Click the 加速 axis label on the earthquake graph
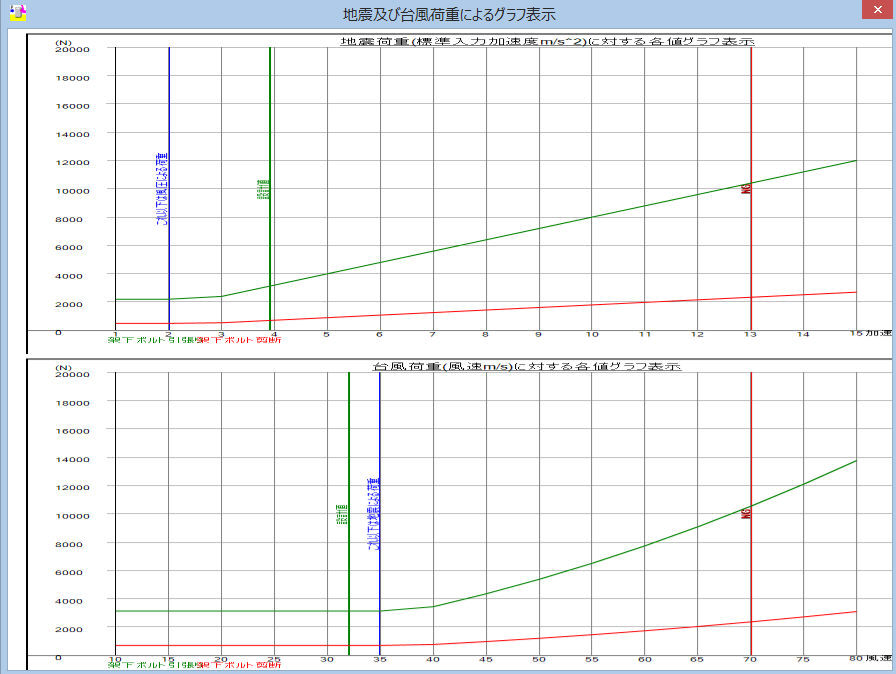The height and width of the screenshot is (674, 896). point(877,332)
